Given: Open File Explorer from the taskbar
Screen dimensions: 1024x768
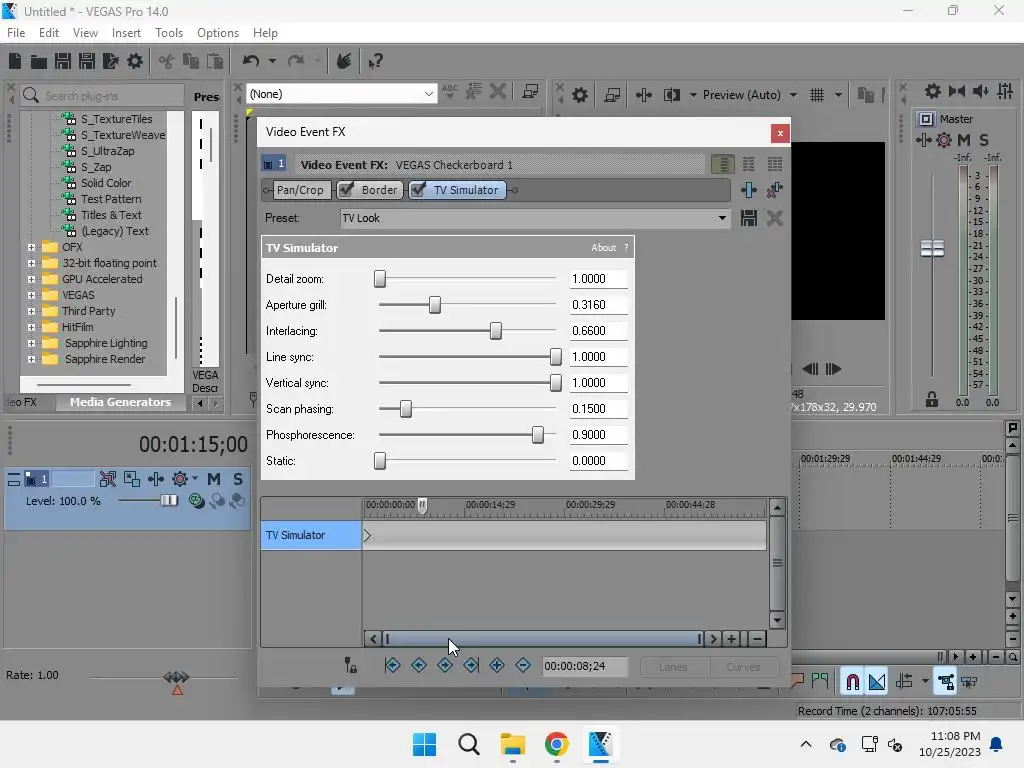Looking at the screenshot, I should [x=513, y=744].
